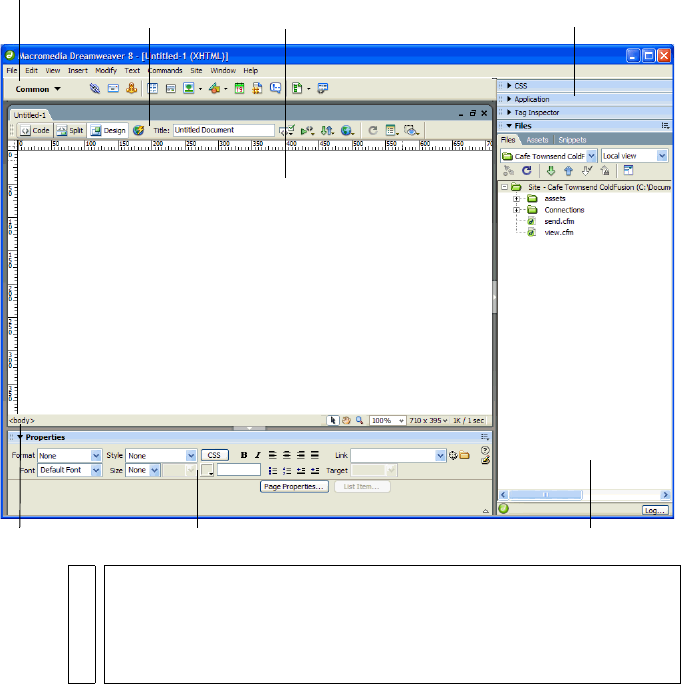
Task: Click the green Get Files arrow
Action: pyautogui.click(x=551, y=171)
